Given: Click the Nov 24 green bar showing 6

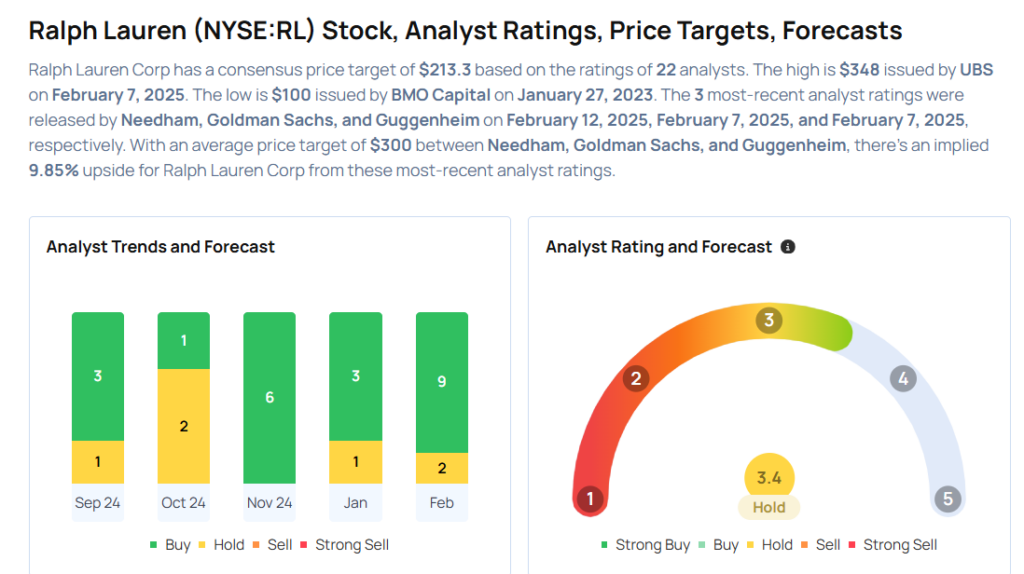Looking at the screenshot, I should click(x=269, y=397).
